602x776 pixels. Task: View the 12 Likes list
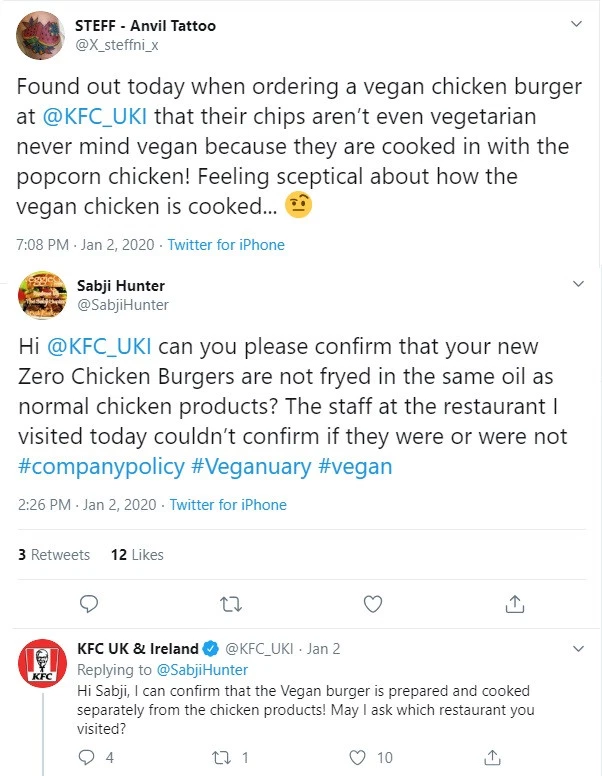click(137, 554)
